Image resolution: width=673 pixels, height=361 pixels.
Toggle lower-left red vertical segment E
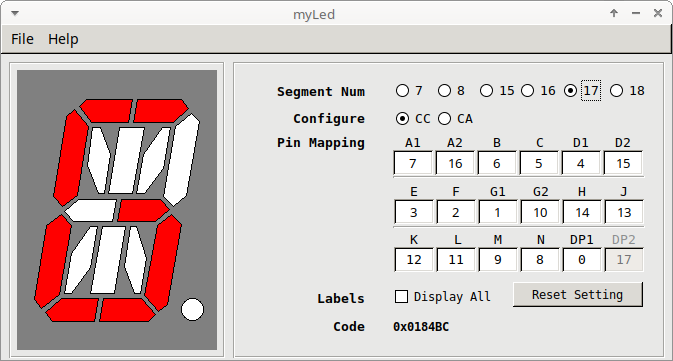click(x=53, y=261)
